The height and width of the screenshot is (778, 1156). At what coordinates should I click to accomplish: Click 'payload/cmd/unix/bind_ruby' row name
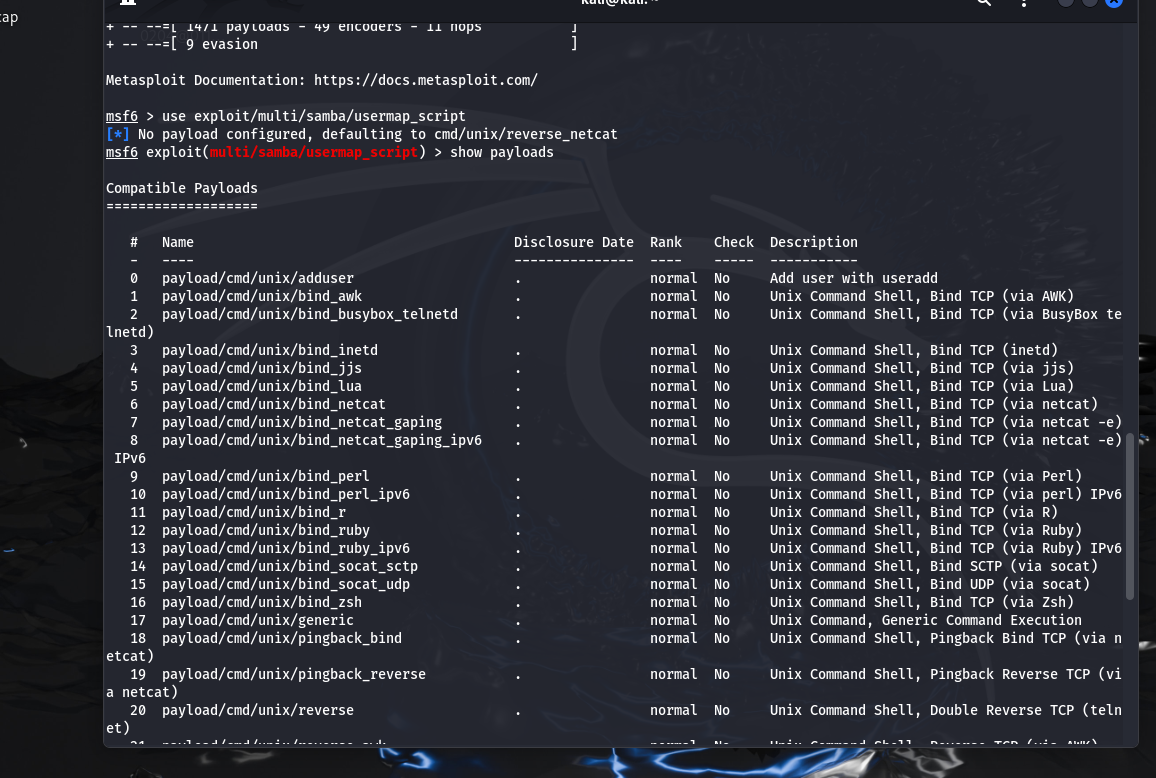[x=265, y=530]
